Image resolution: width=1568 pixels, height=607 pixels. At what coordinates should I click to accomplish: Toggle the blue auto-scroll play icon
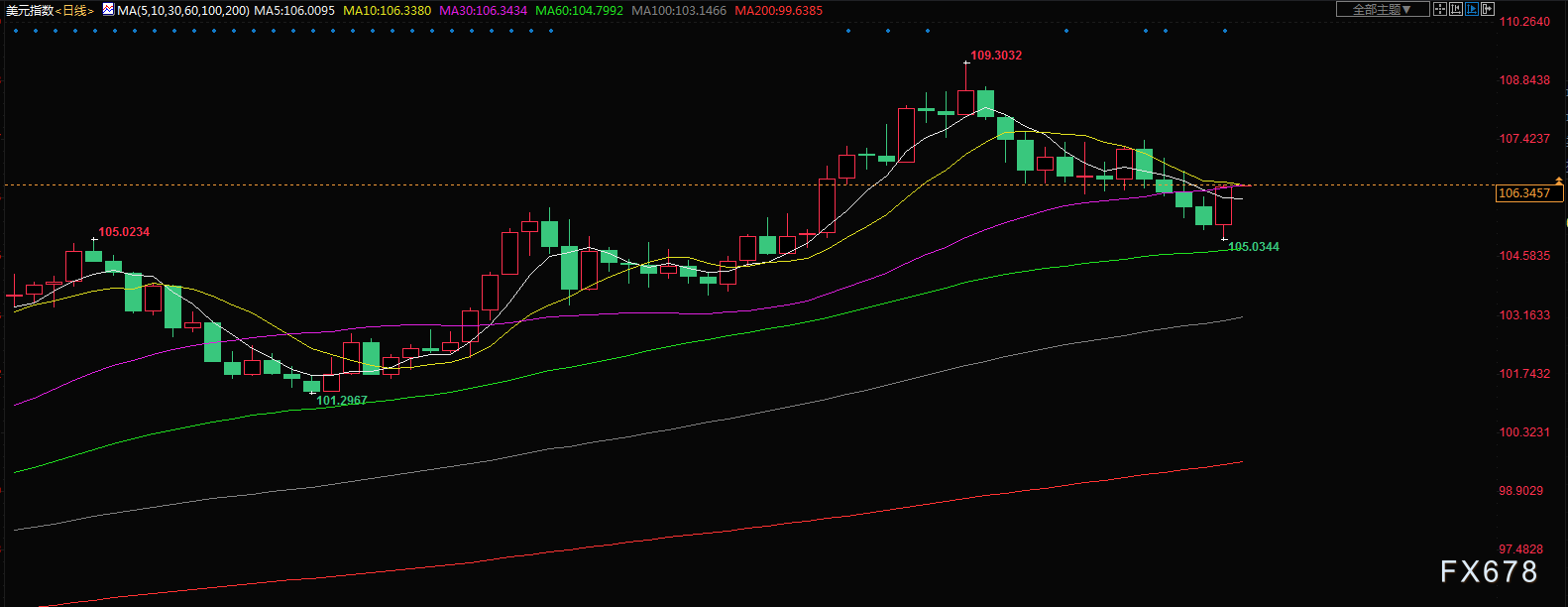click(x=1471, y=10)
